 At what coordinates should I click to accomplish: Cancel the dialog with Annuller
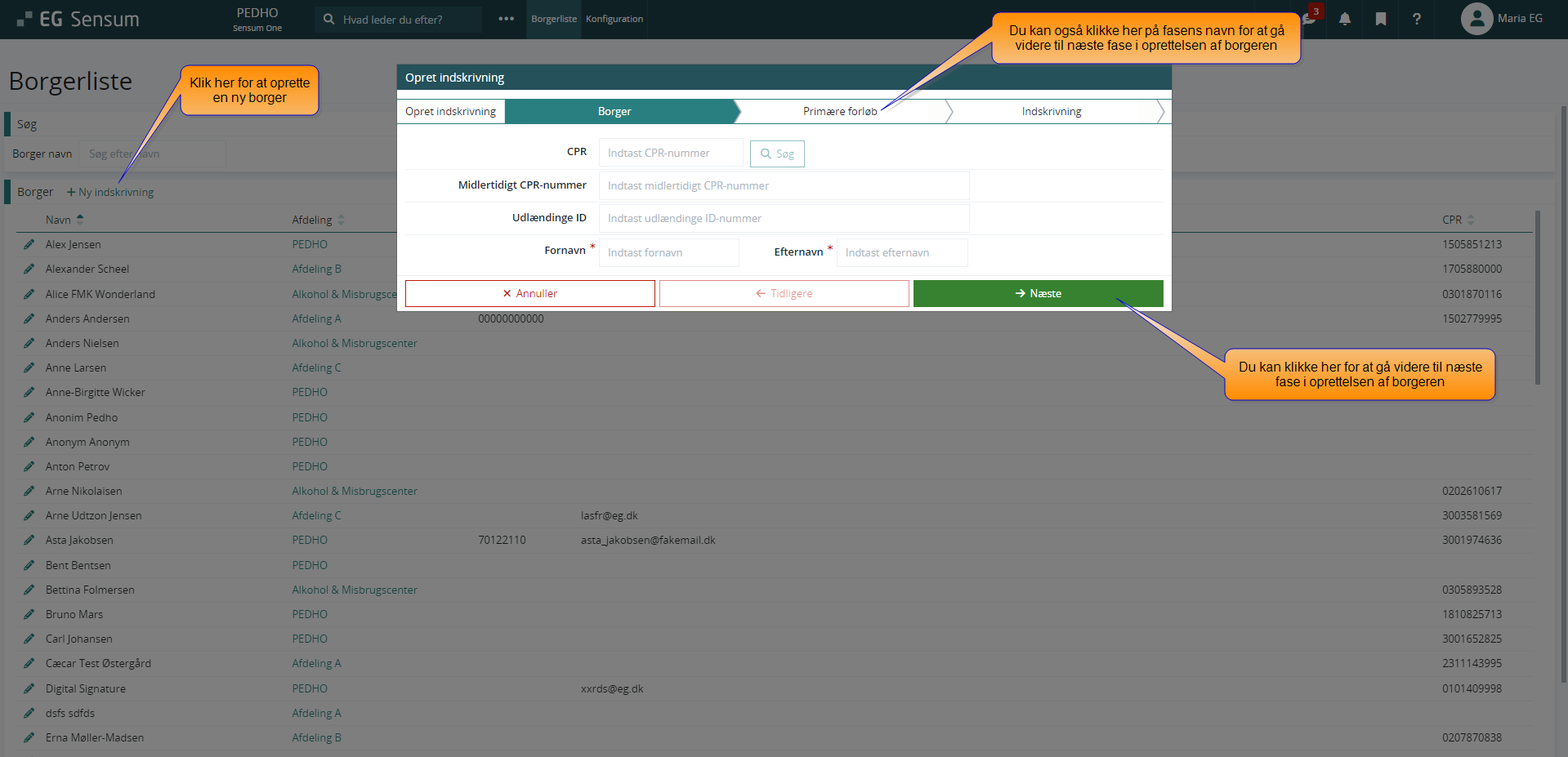[529, 293]
